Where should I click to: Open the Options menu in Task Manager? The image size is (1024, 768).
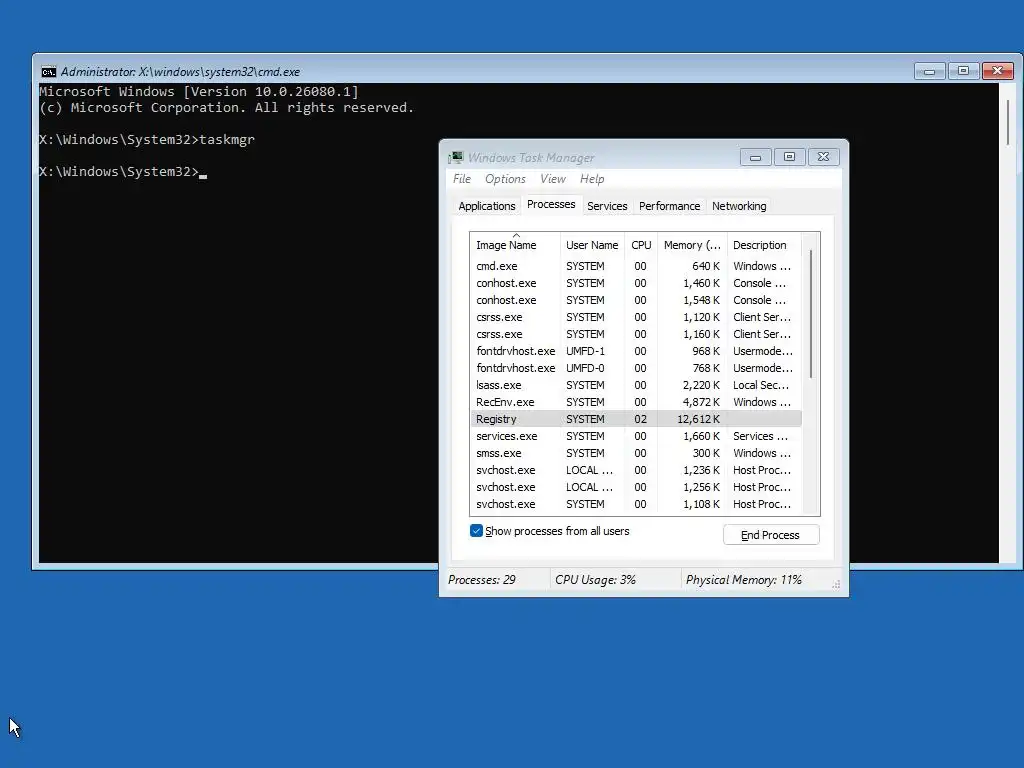tap(505, 179)
